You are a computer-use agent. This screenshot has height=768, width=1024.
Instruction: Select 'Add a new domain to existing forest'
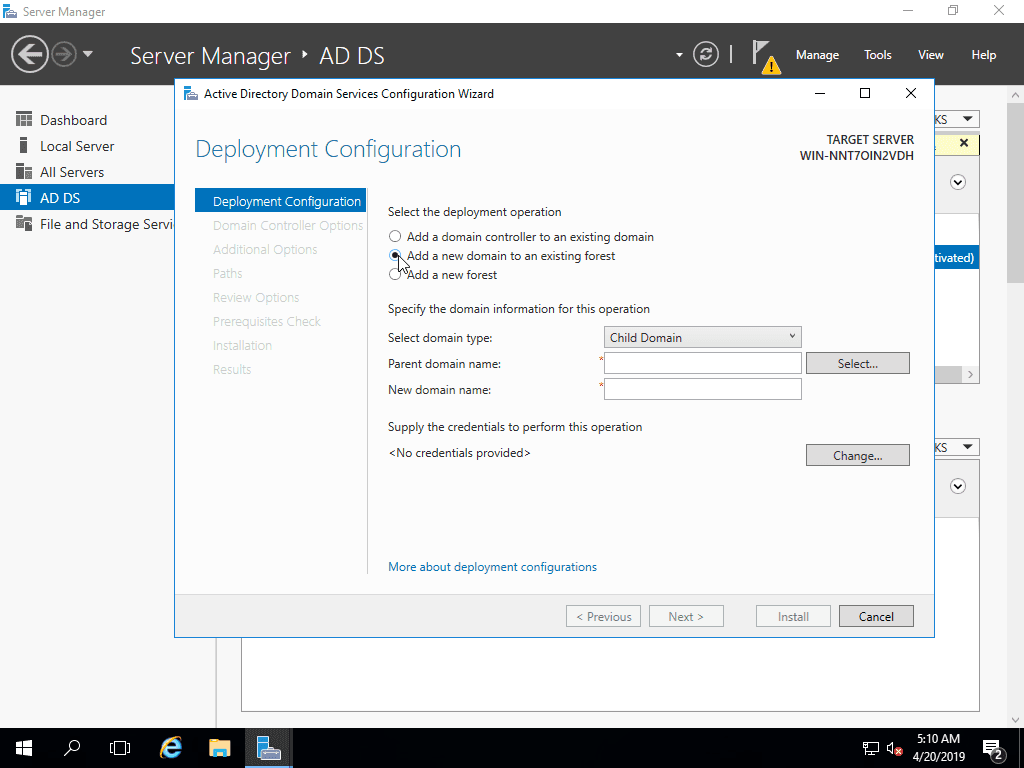[x=395, y=255]
